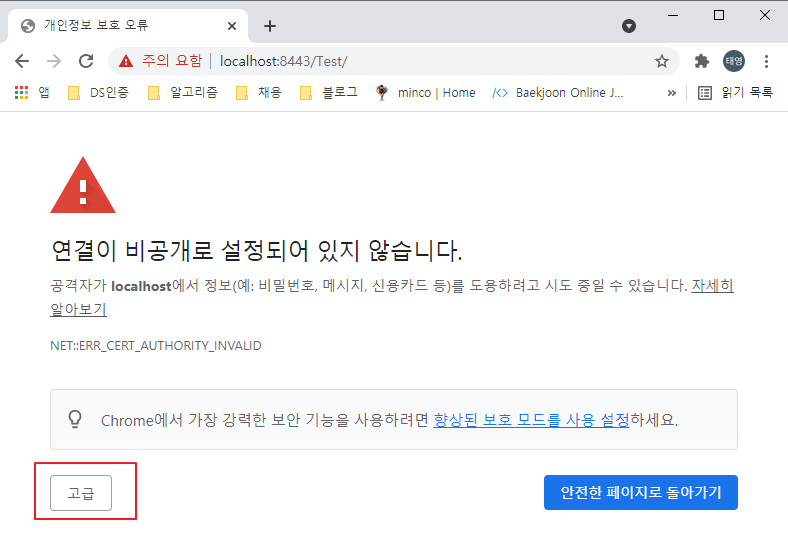
Task: Open the 알고리즘 bookmark folder
Action: pos(183,92)
